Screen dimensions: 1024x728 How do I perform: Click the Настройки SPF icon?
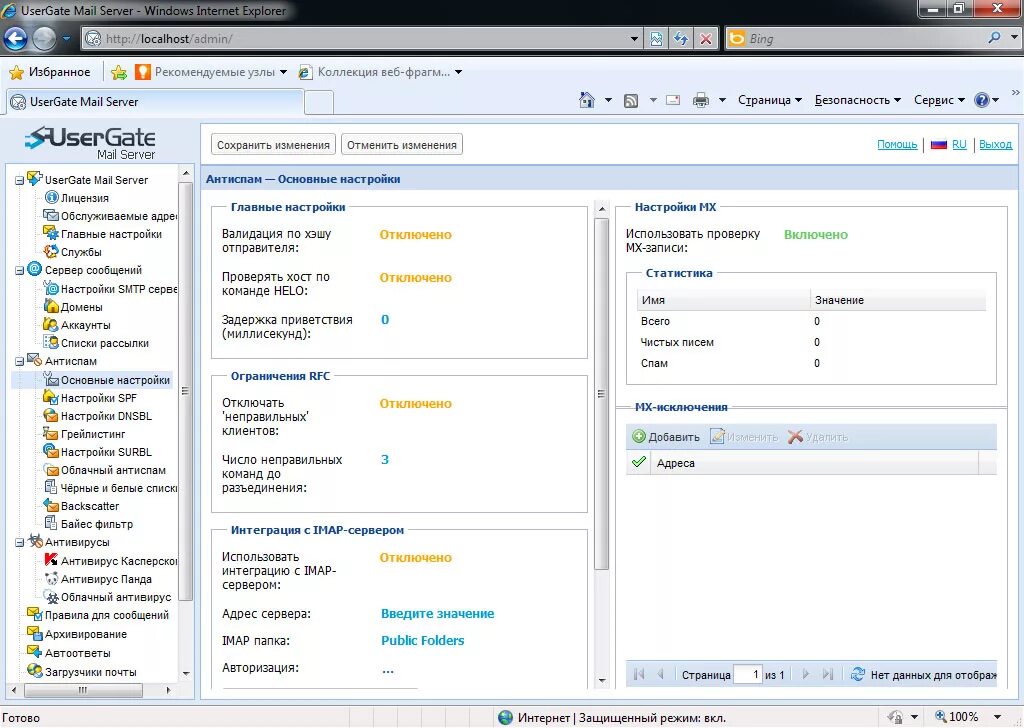pyautogui.click(x=51, y=397)
